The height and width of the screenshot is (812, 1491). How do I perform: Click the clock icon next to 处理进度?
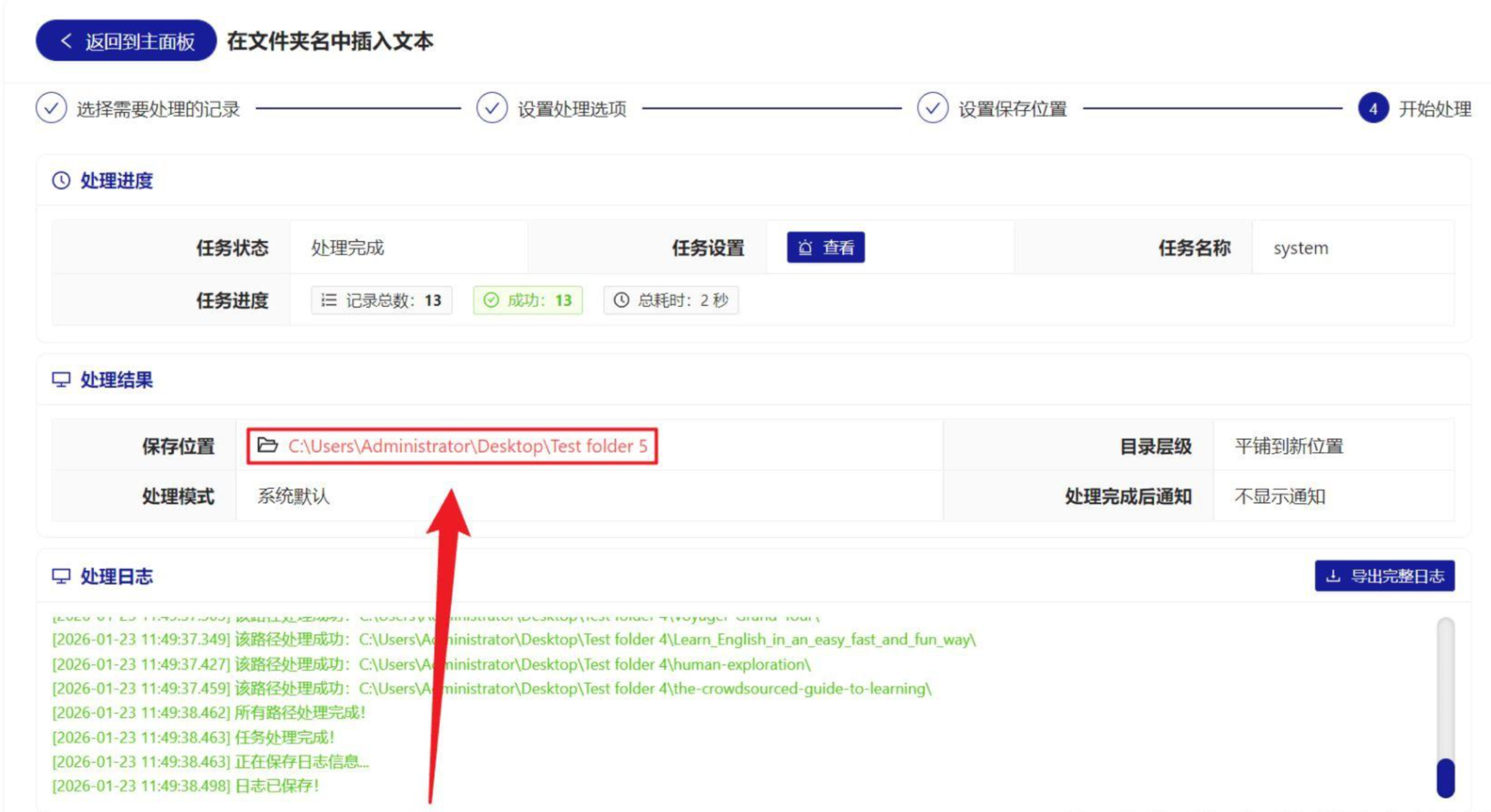[61, 181]
